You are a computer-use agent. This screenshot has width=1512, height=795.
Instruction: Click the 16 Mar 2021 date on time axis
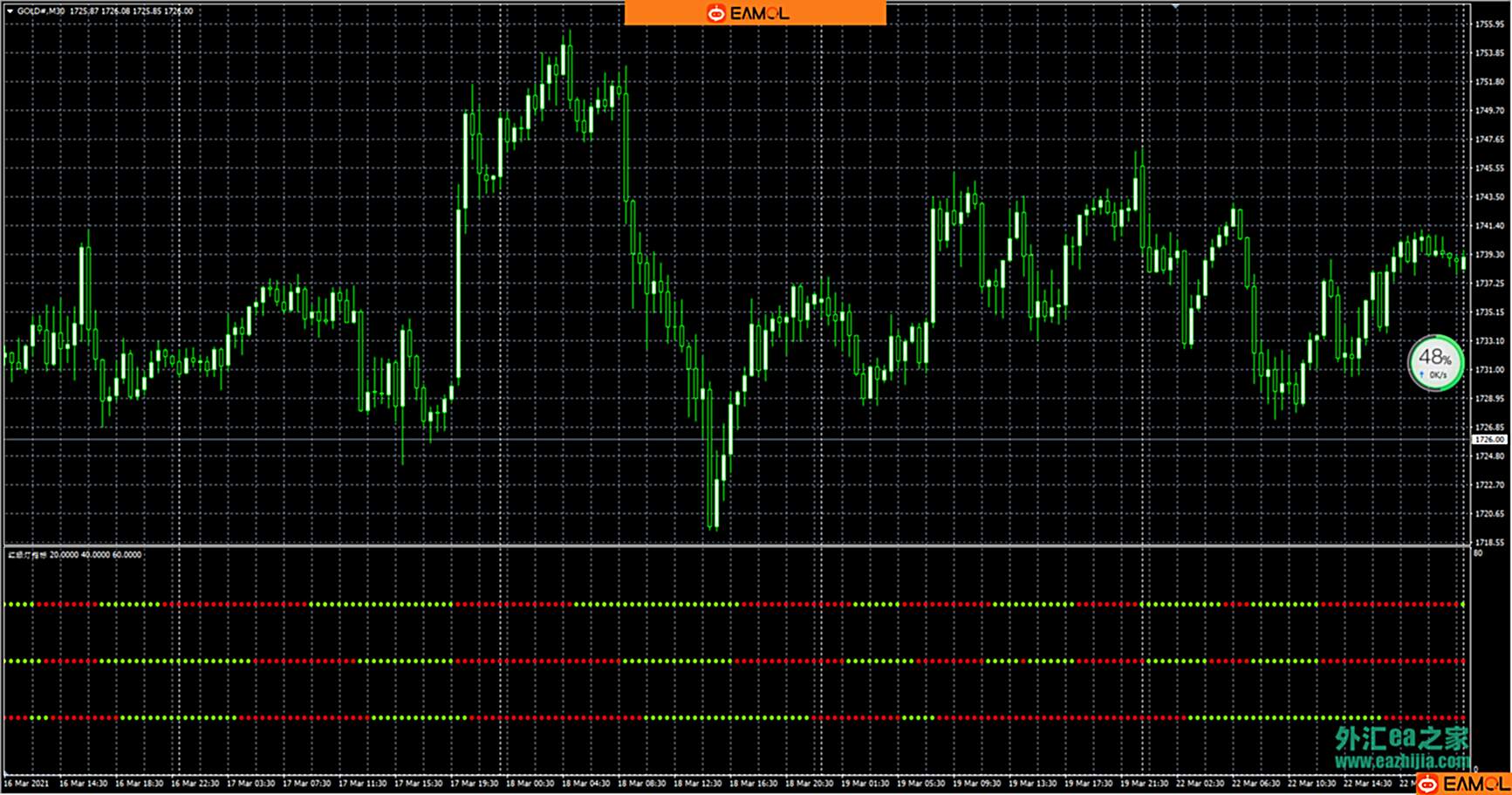[x=26, y=784]
